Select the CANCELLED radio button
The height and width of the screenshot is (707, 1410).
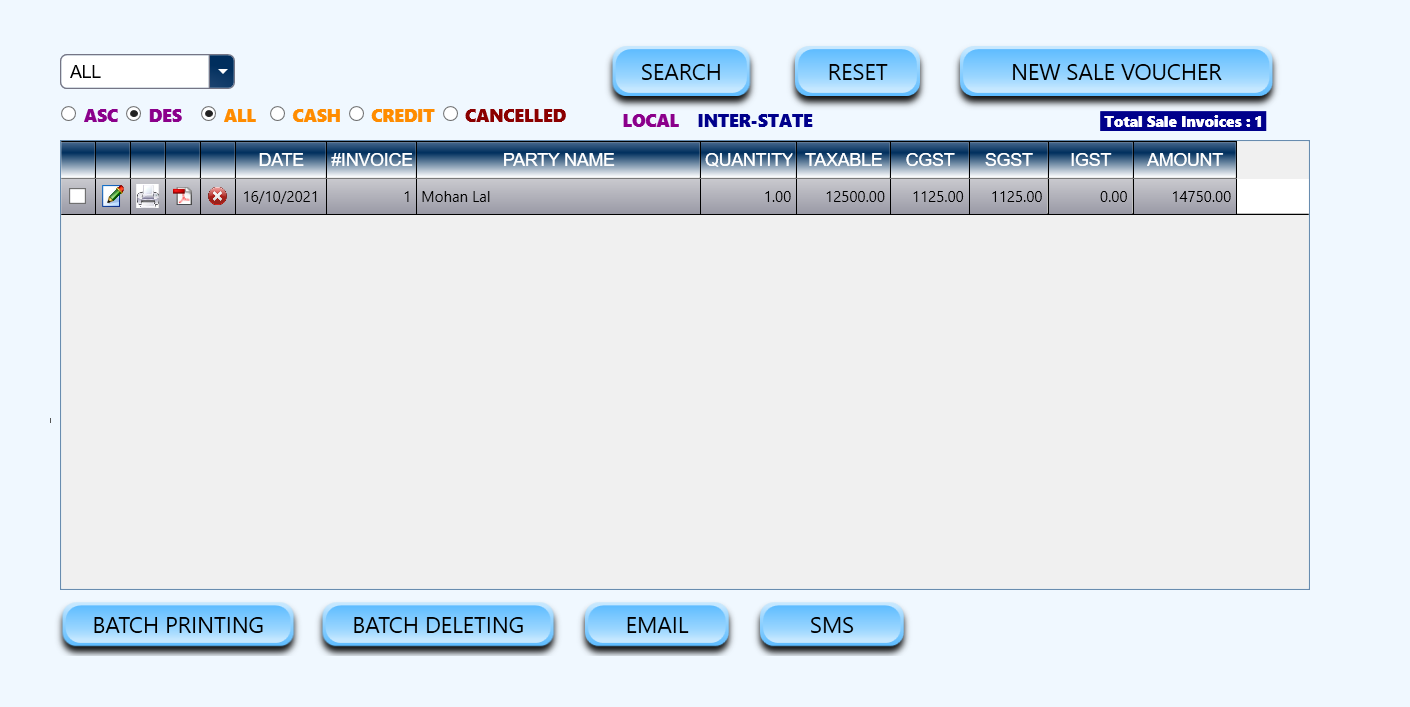click(x=450, y=114)
